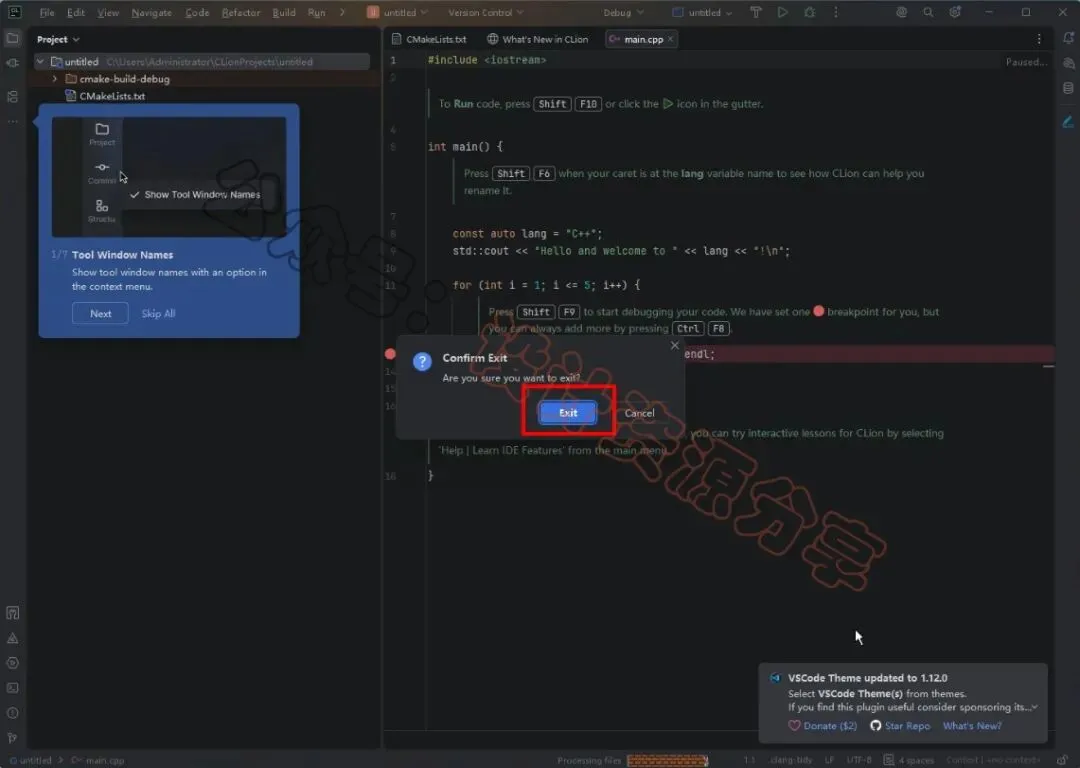
Task: Click Next in Tool Window Names tip
Action: [x=101, y=313]
